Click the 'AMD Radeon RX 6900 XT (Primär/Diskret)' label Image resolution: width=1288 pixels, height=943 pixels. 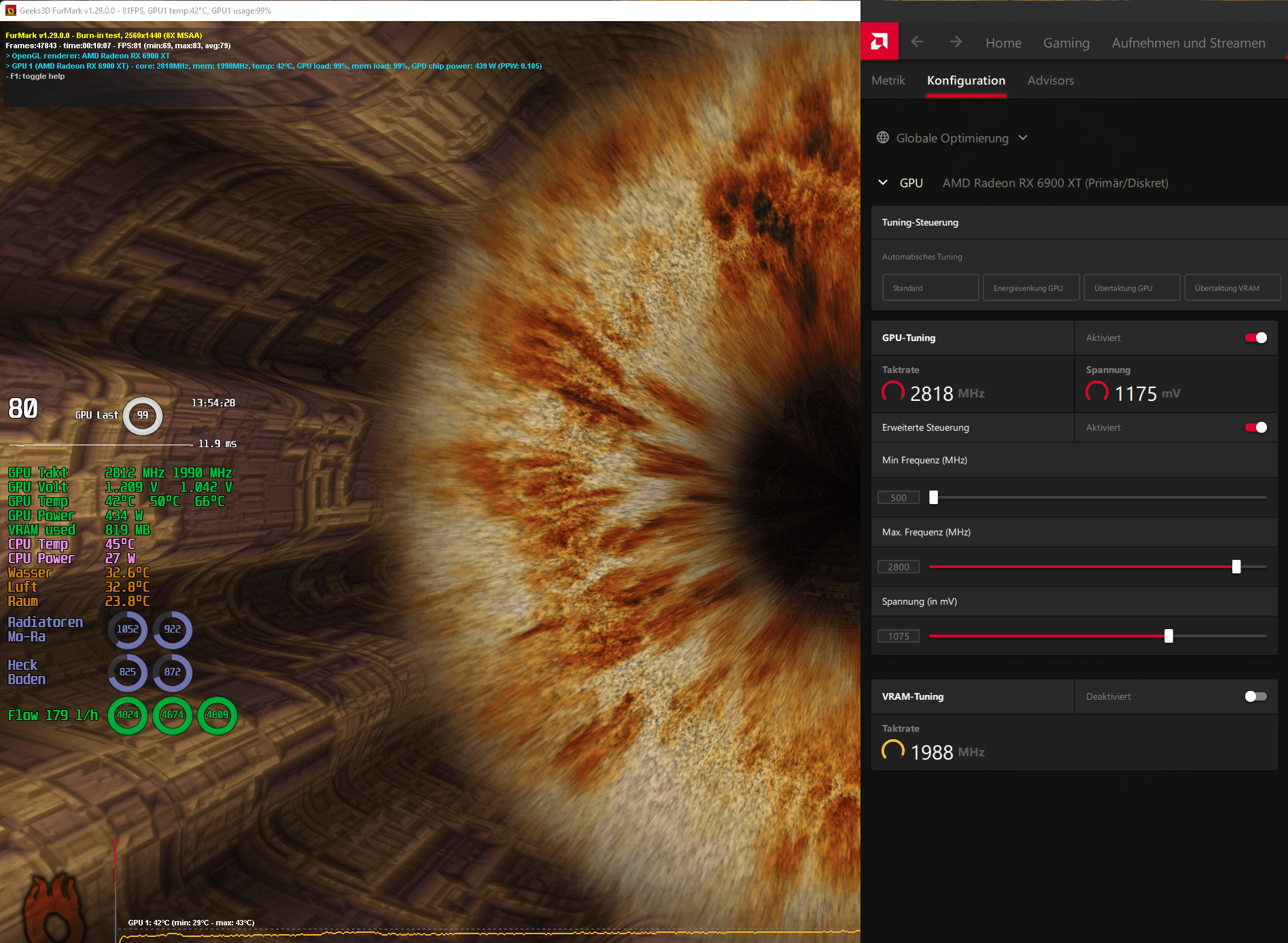pos(1055,183)
